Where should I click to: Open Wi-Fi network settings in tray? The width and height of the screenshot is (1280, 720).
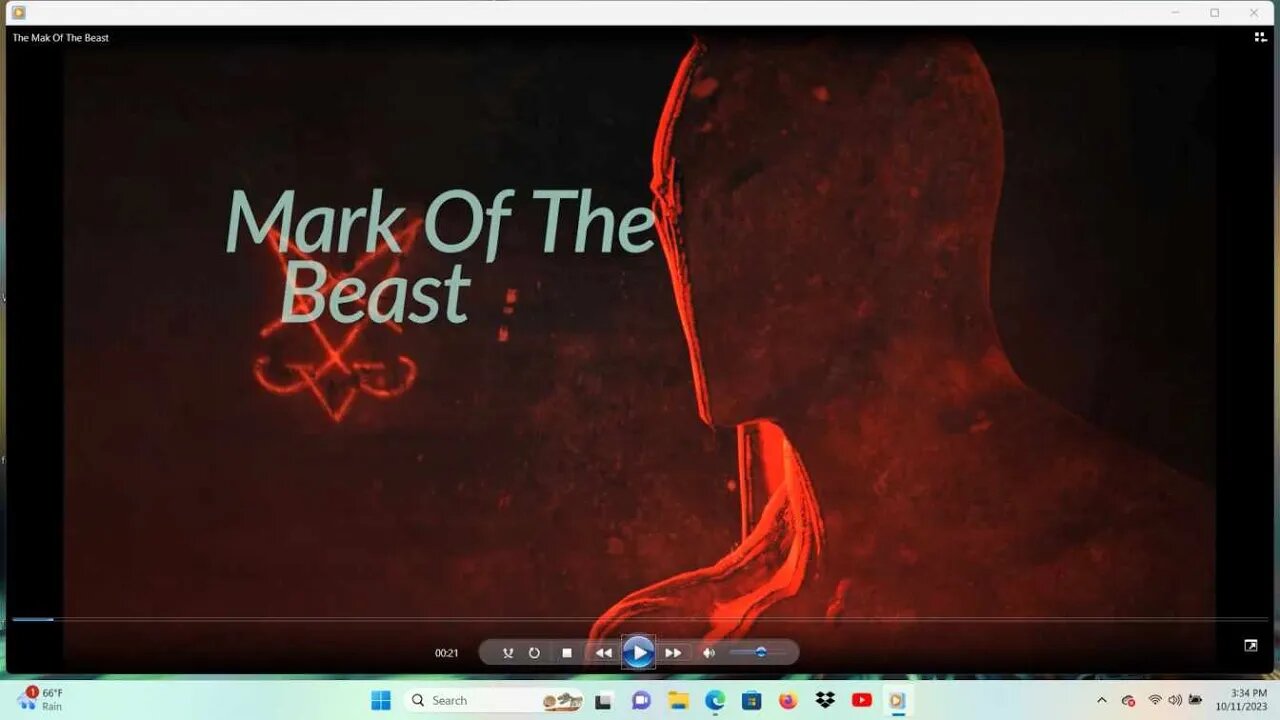click(x=1155, y=700)
